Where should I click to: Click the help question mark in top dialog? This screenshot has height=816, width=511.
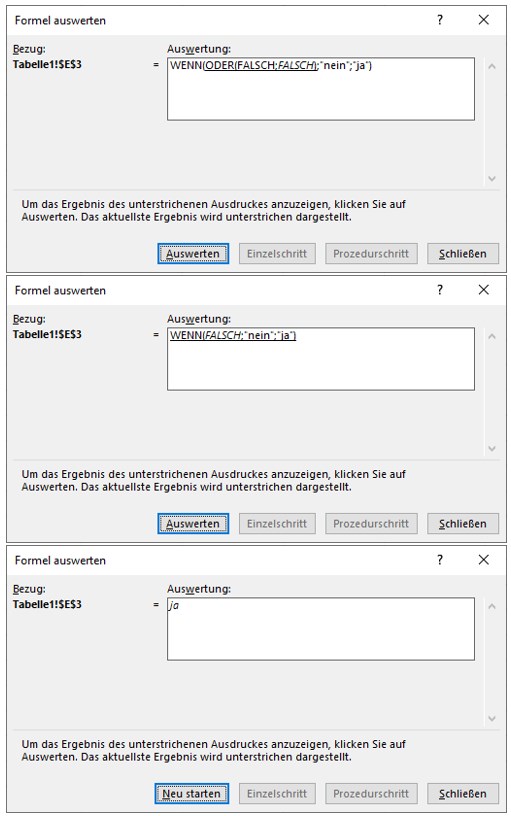(x=440, y=20)
